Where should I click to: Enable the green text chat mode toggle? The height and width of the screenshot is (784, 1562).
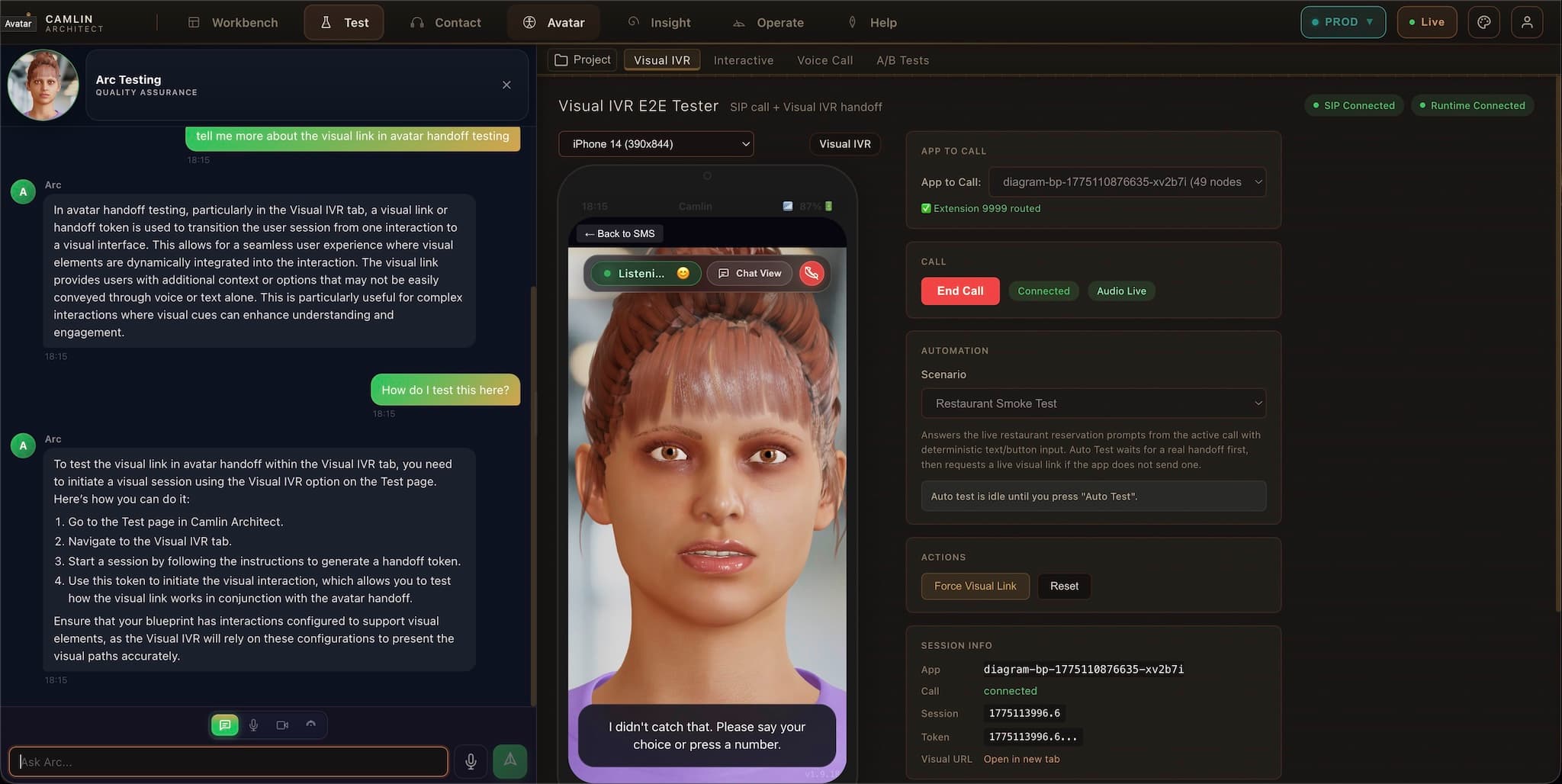pyautogui.click(x=224, y=725)
